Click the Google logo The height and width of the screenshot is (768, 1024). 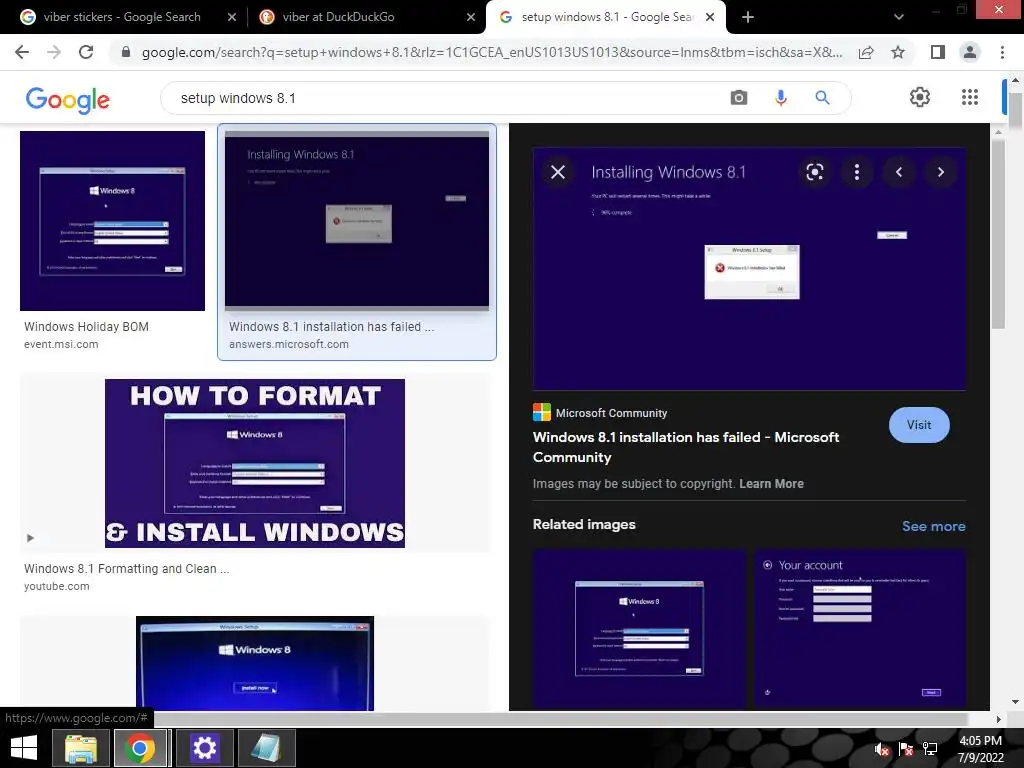tap(68, 99)
